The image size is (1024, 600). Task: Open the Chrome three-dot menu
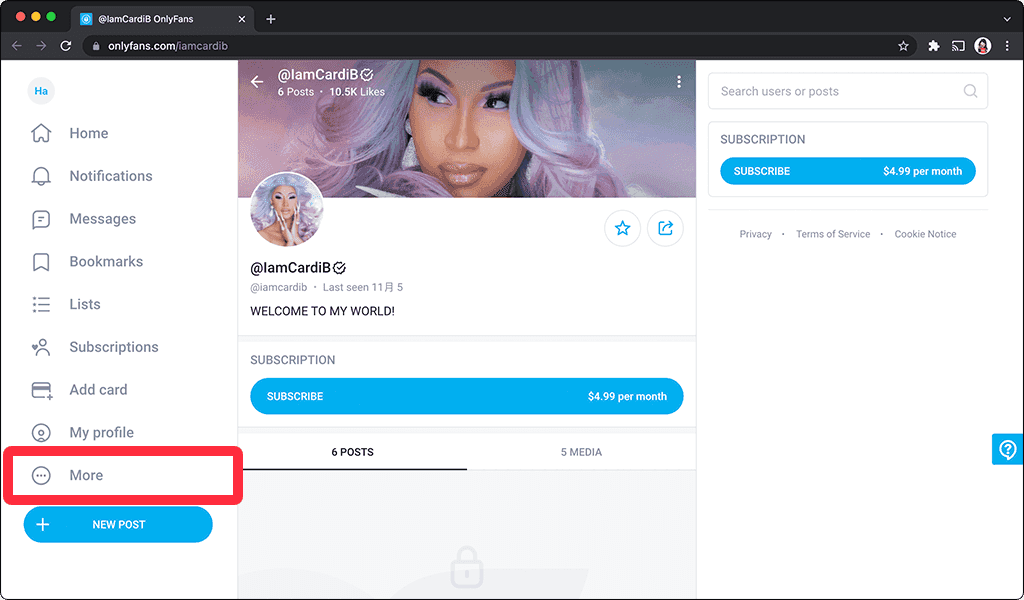[x=1007, y=46]
